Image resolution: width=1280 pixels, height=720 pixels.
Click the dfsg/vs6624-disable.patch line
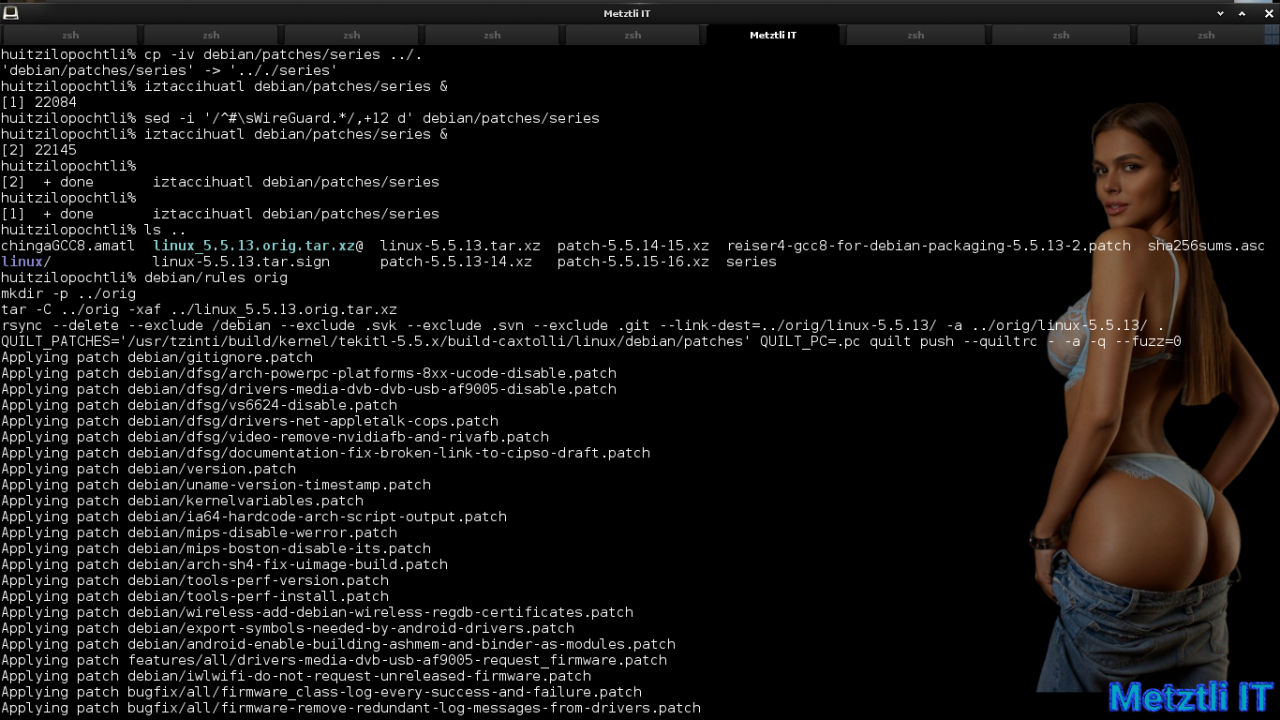[x=199, y=405]
